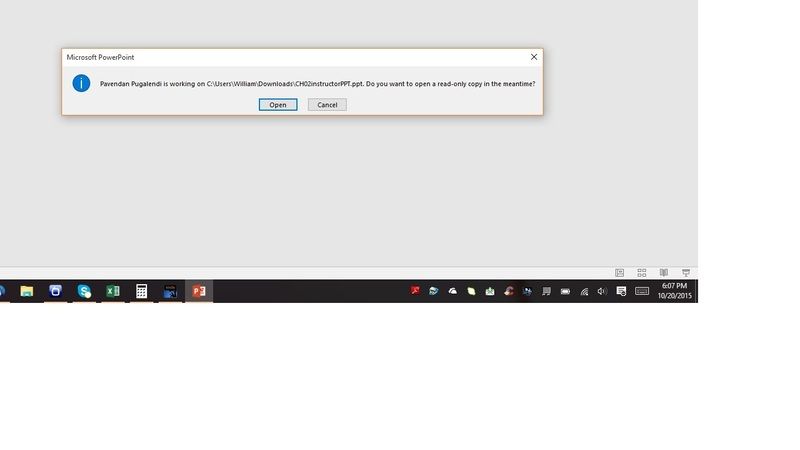800x450 pixels.
Task: Open the touch keyboard tray icon
Action: (x=642, y=291)
